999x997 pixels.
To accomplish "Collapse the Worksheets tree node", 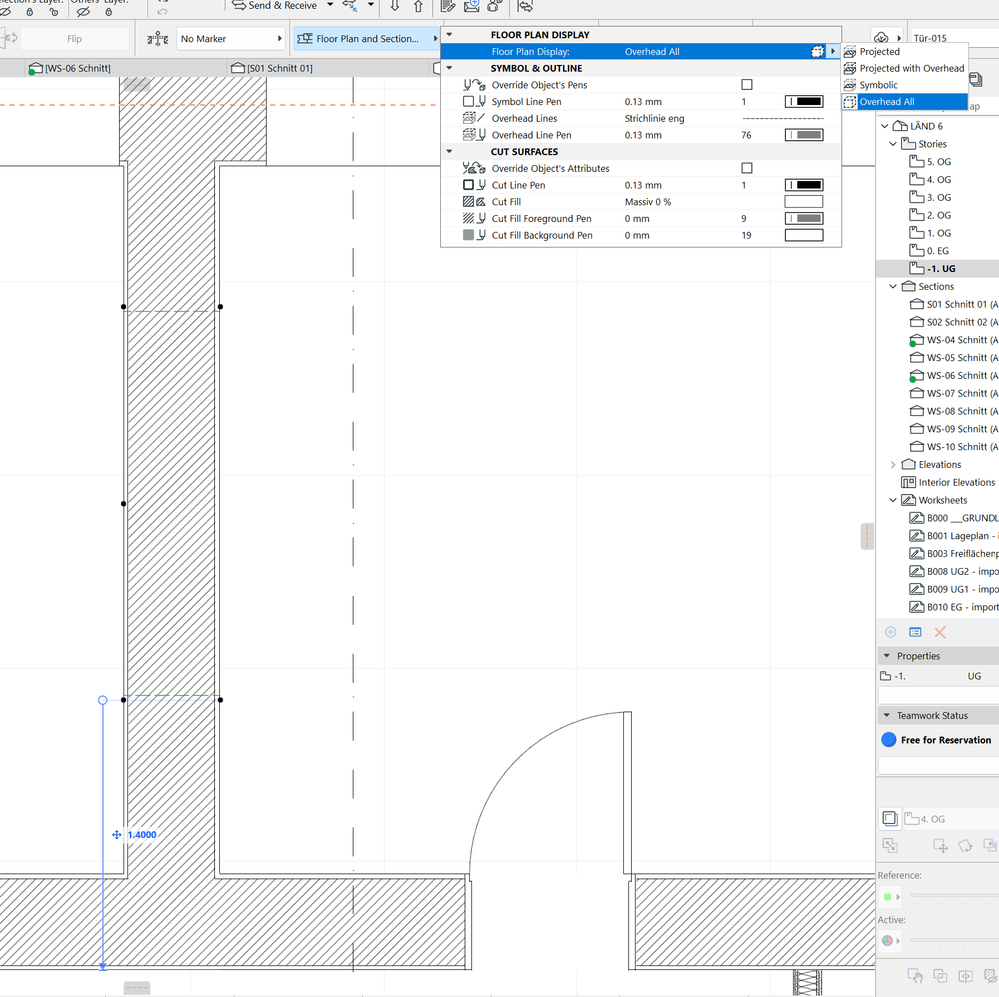I will (x=893, y=500).
